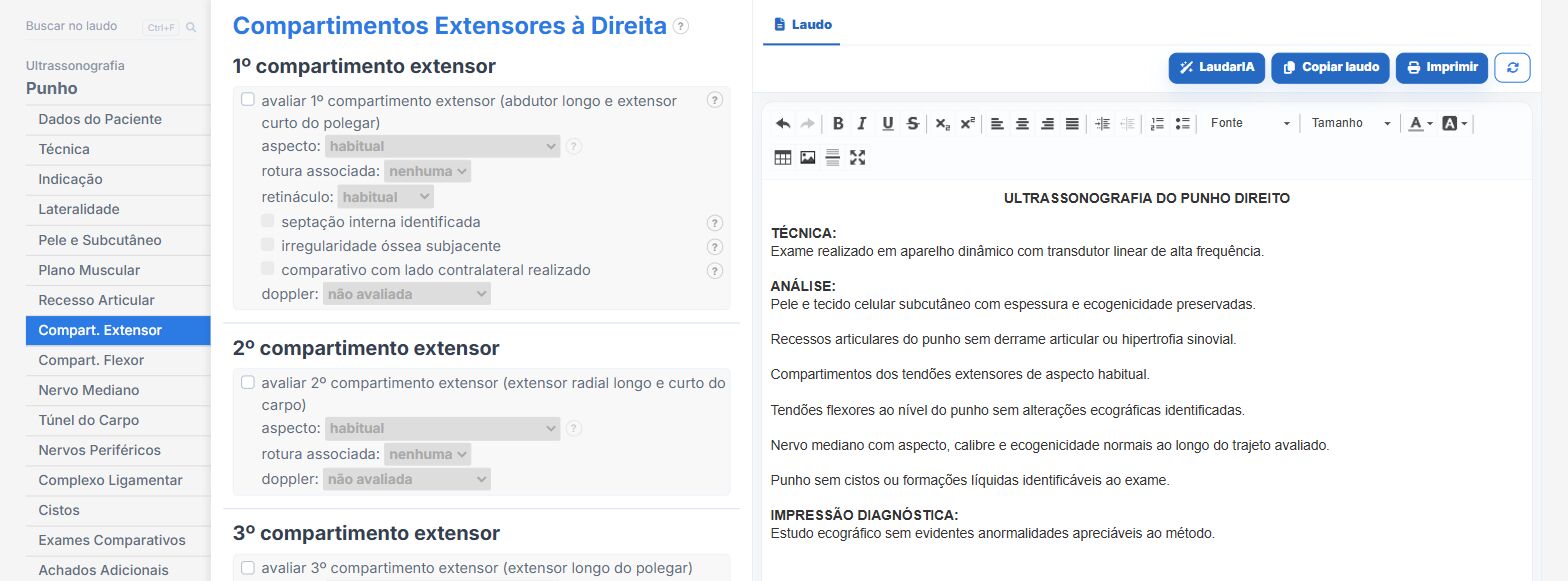Toggle underline formatting
Image resolution: width=1568 pixels, height=581 pixels.
pos(887,123)
